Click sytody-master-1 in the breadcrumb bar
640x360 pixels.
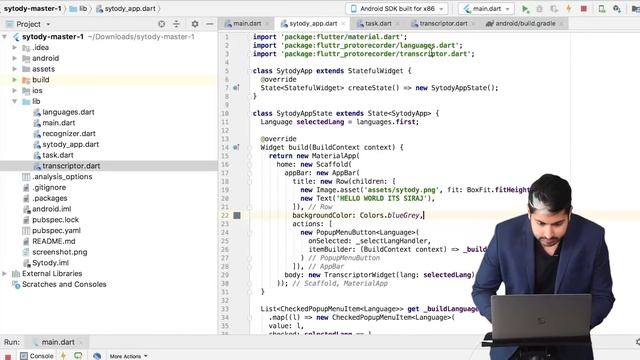[x=33, y=9]
